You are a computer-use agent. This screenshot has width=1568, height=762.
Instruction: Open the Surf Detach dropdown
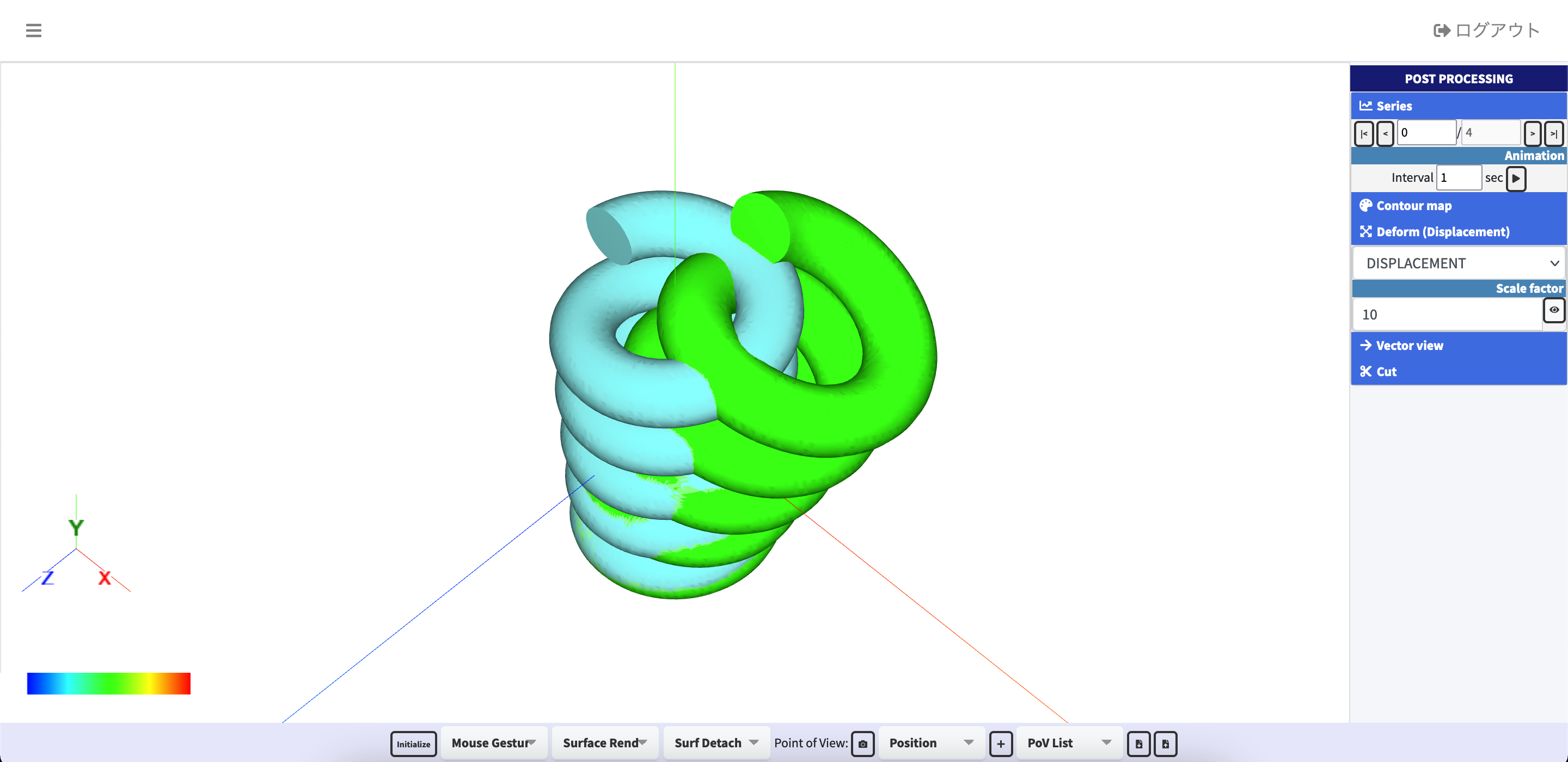point(716,743)
